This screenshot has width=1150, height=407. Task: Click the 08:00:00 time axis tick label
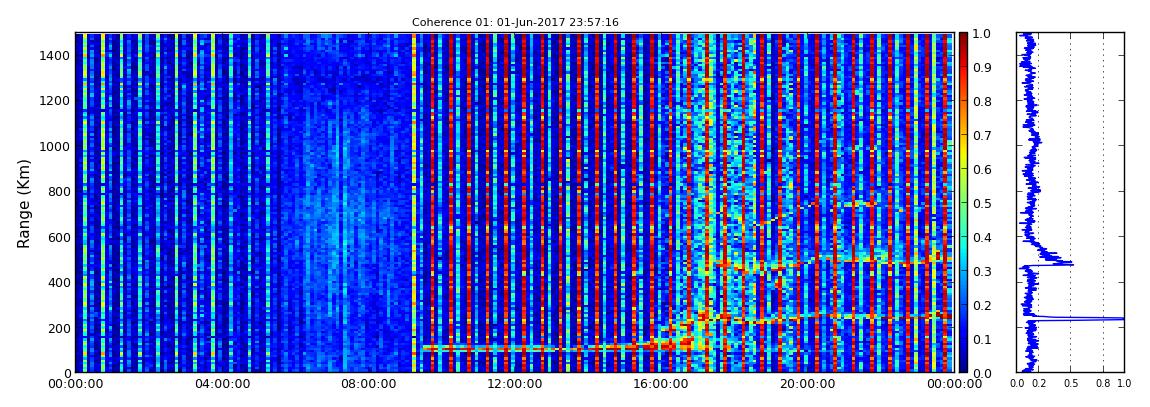(367, 383)
